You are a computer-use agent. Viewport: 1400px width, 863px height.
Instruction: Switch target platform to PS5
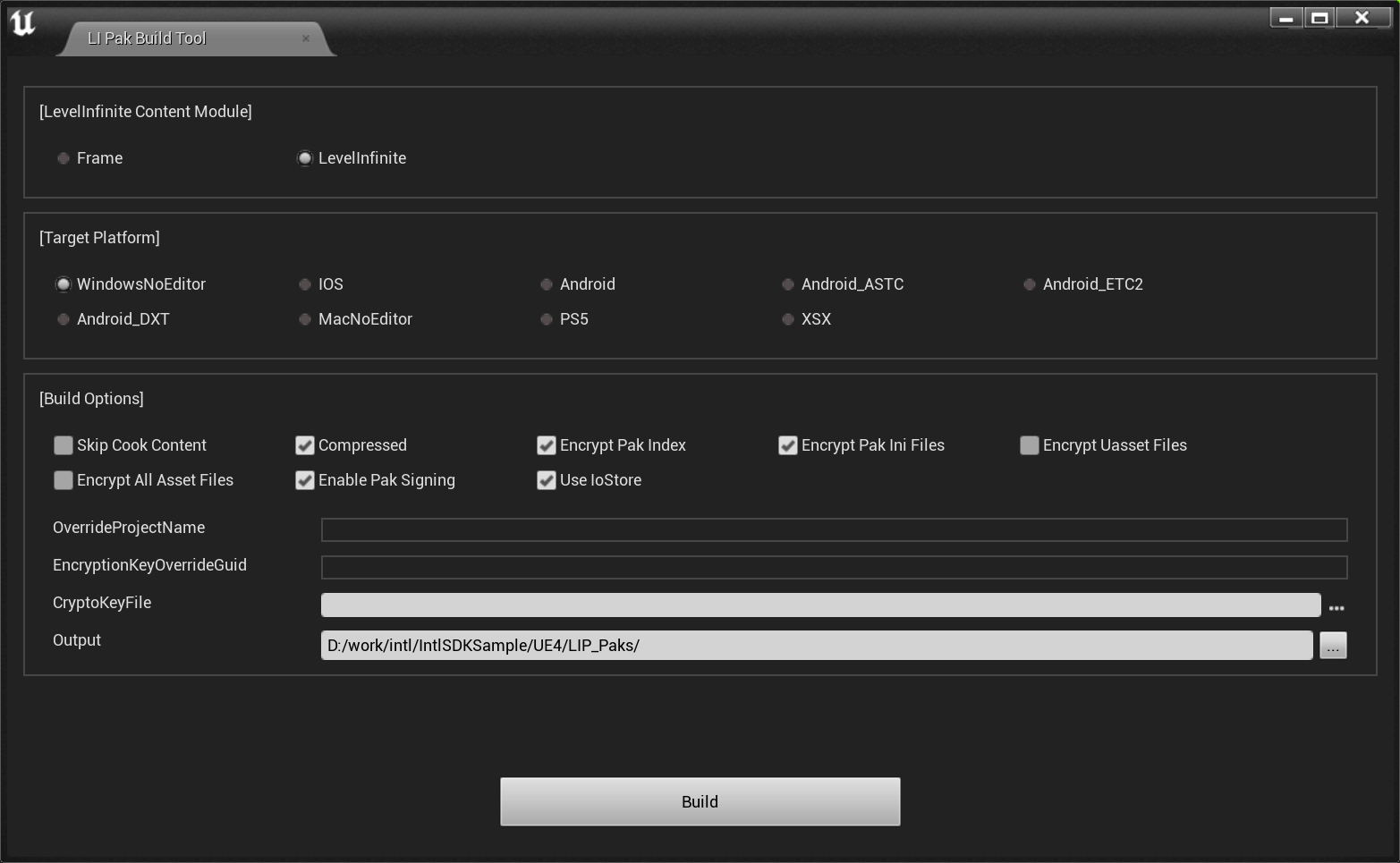(546, 318)
